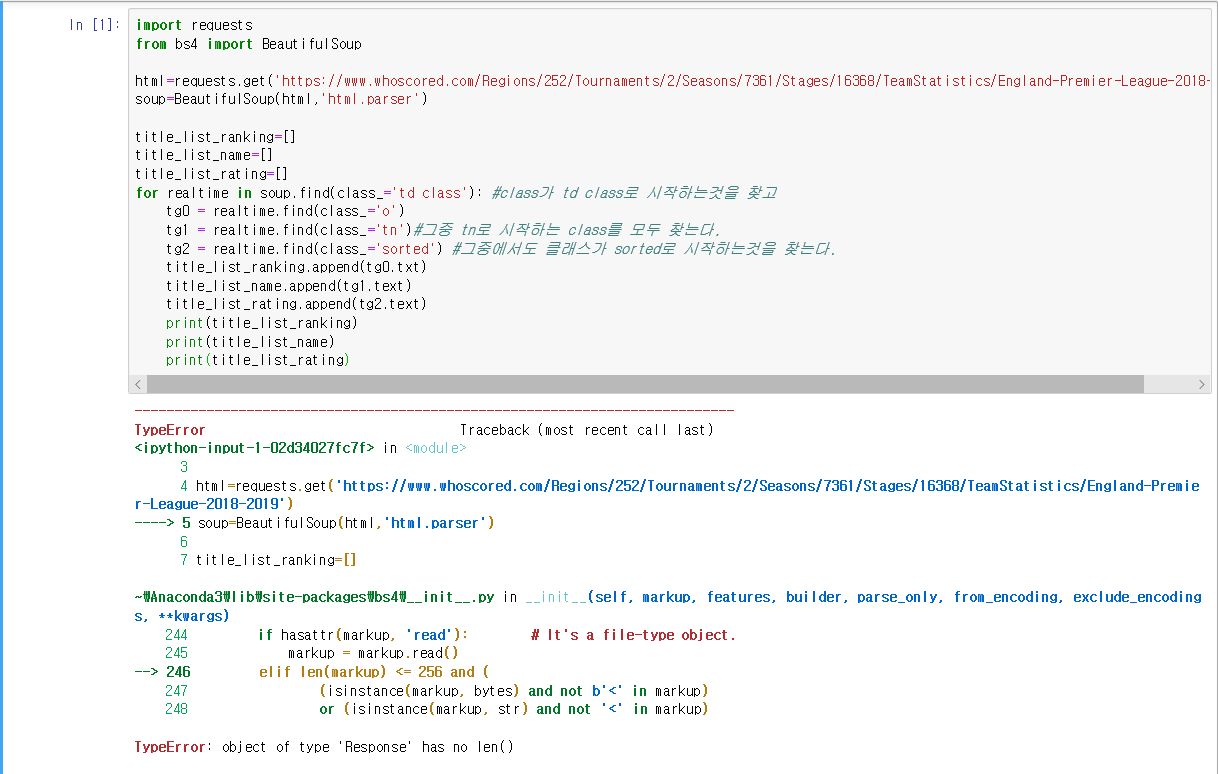Viewport: 1218px width, 774px height.
Task: Select the In [1] cell prompt
Action: click(92, 25)
